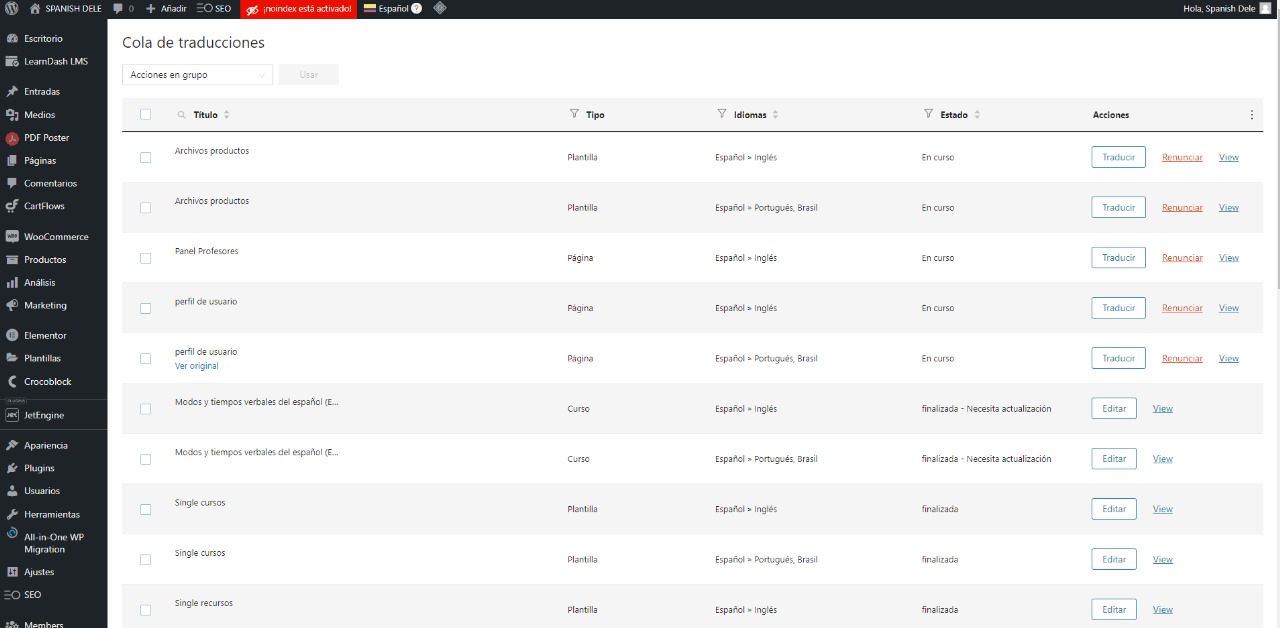This screenshot has height=628, width=1280.
Task: Check perfil de usuario Español » Inglés row
Action: [145, 308]
